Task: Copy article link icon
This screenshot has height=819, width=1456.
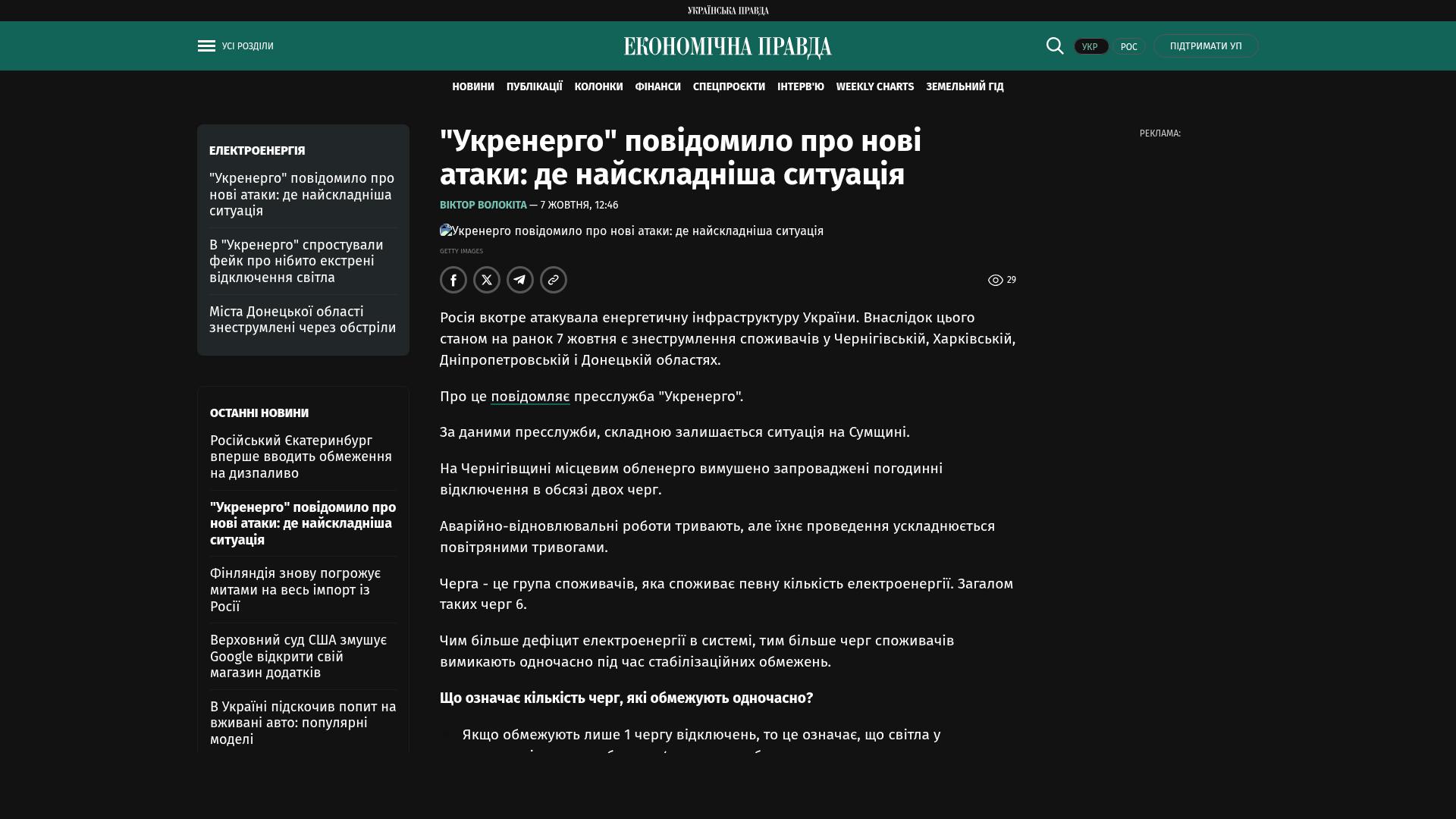Action: (554, 280)
